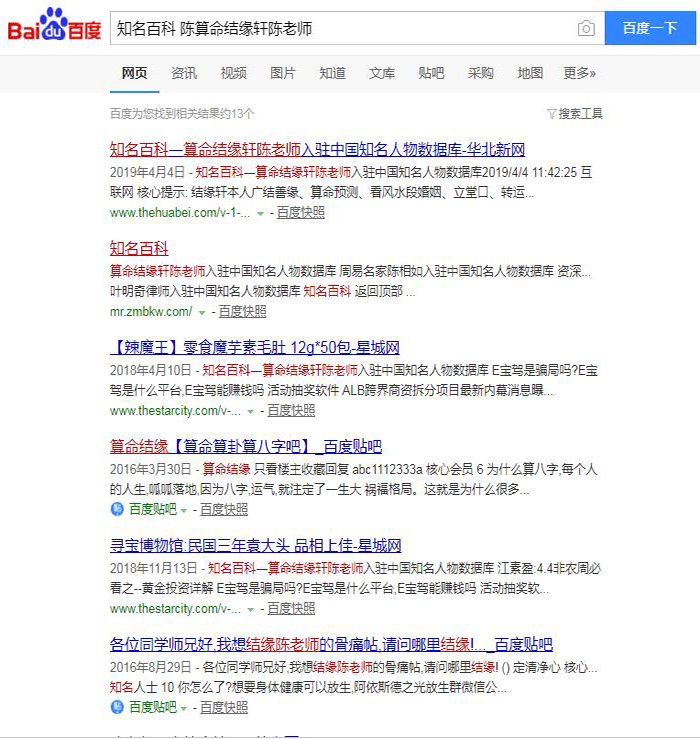Open the 华北新网 search result title
Screen dimensions: 700x739
pyautogui.click(x=317, y=150)
